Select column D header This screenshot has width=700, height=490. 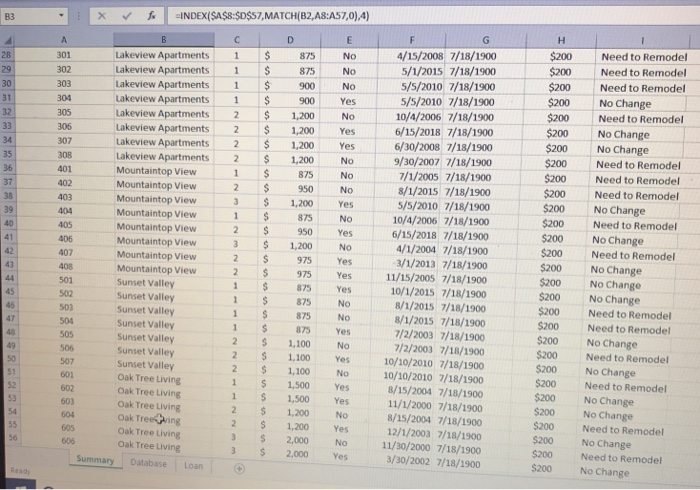click(290, 40)
